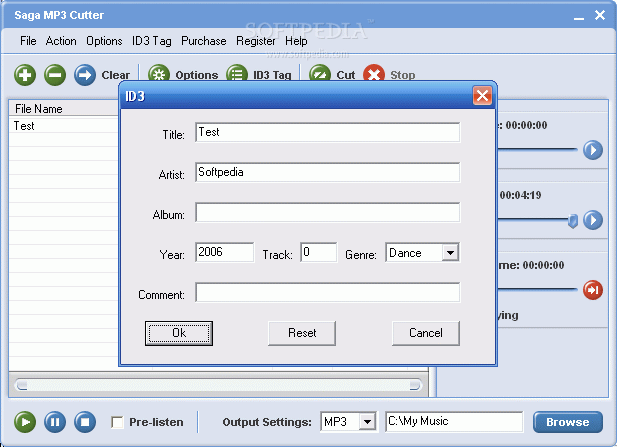Click the blue arrow button beside 00:04:19 time

click(593, 220)
